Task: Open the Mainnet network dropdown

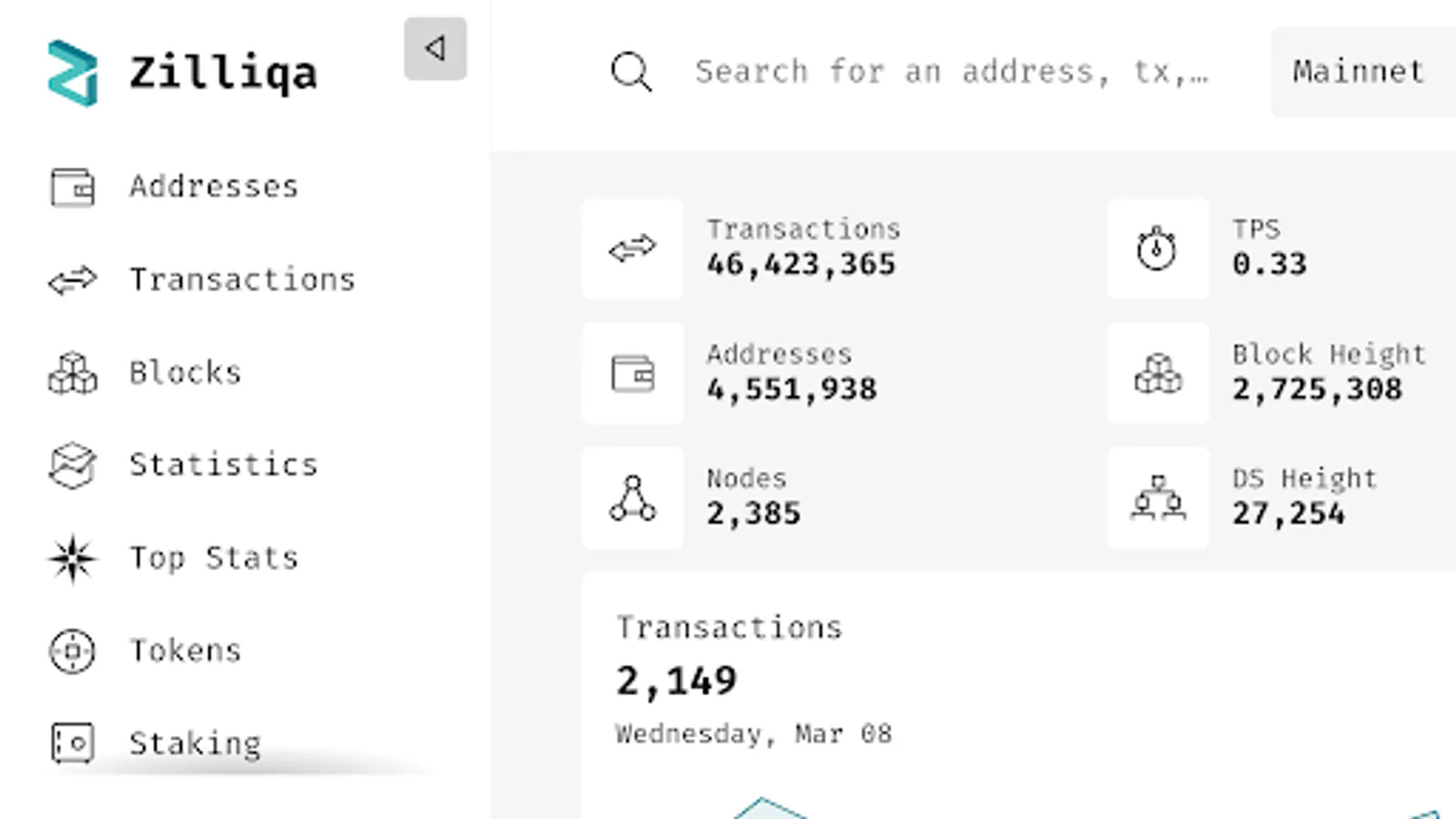Action: tap(1359, 72)
